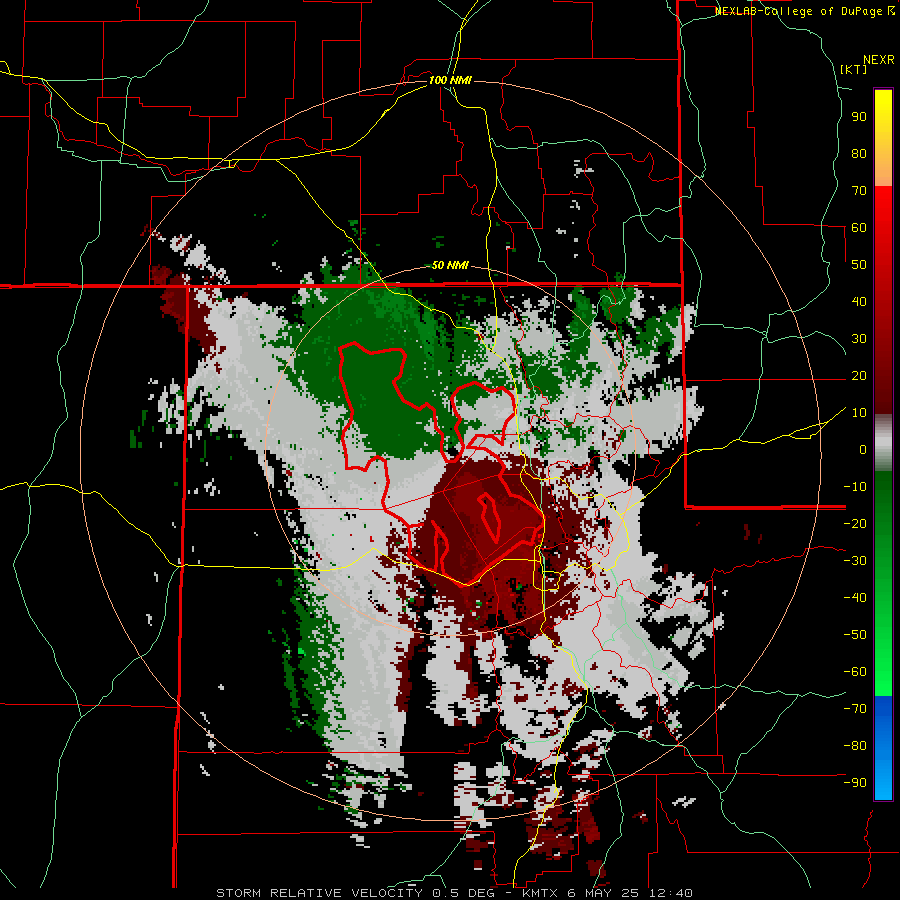Click the -70 value on the velocity scale
Viewport: 900px width, 900px height.
click(x=855, y=709)
